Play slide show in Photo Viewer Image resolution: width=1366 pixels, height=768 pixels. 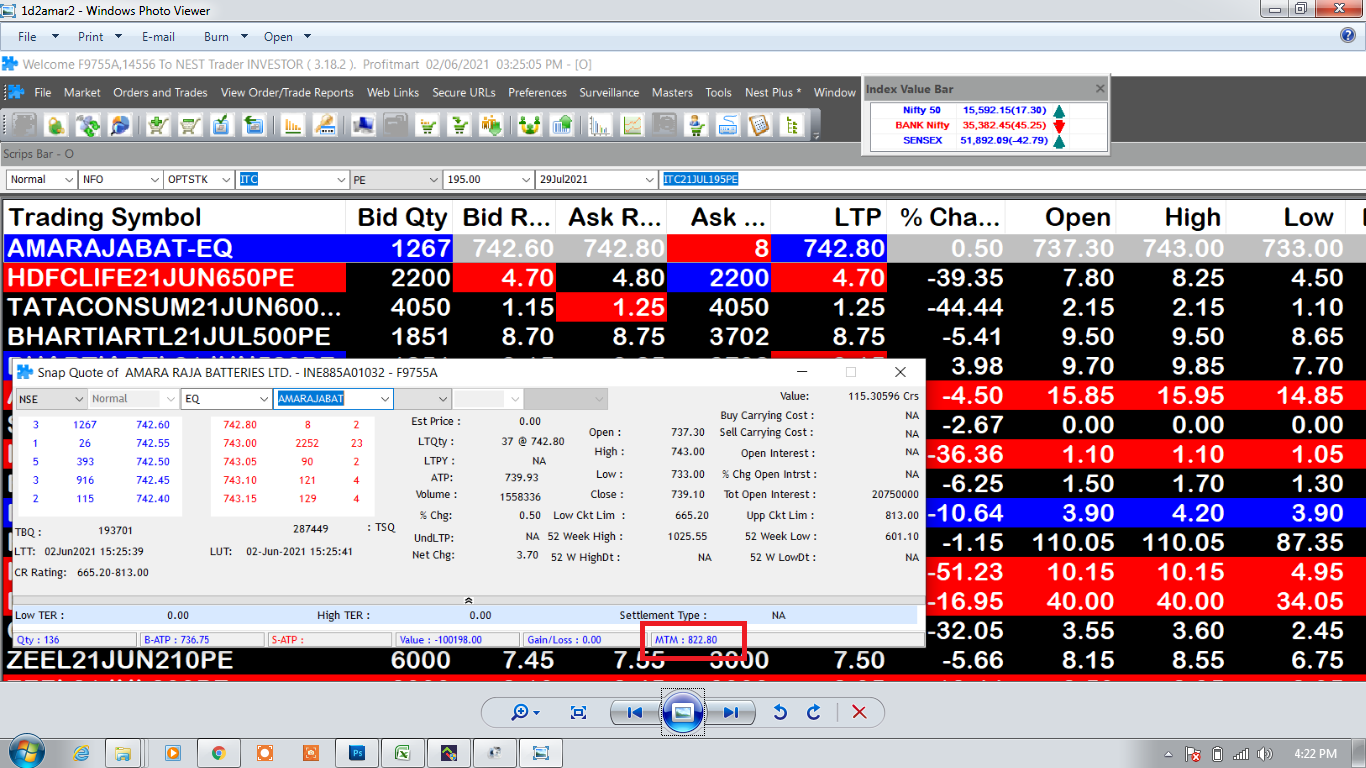pyautogui.click(x=683, y=712)
